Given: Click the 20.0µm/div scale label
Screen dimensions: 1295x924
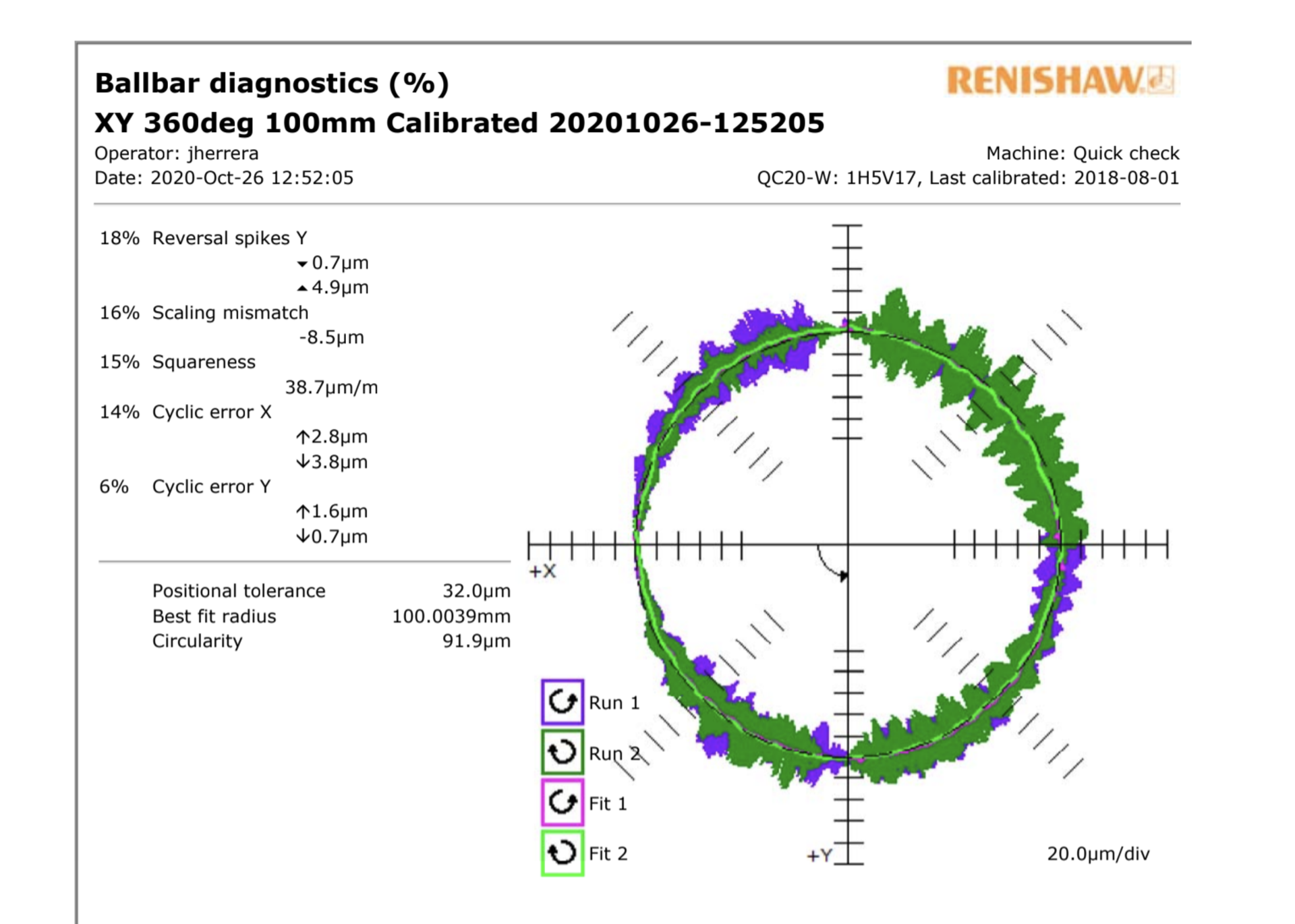Looking at the screenshot, I should pos(1098,854).
